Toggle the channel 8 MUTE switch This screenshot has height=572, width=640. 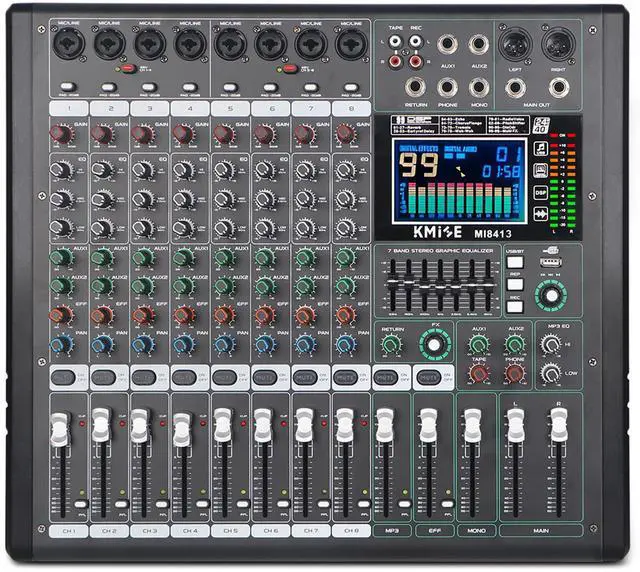(345, 378)
